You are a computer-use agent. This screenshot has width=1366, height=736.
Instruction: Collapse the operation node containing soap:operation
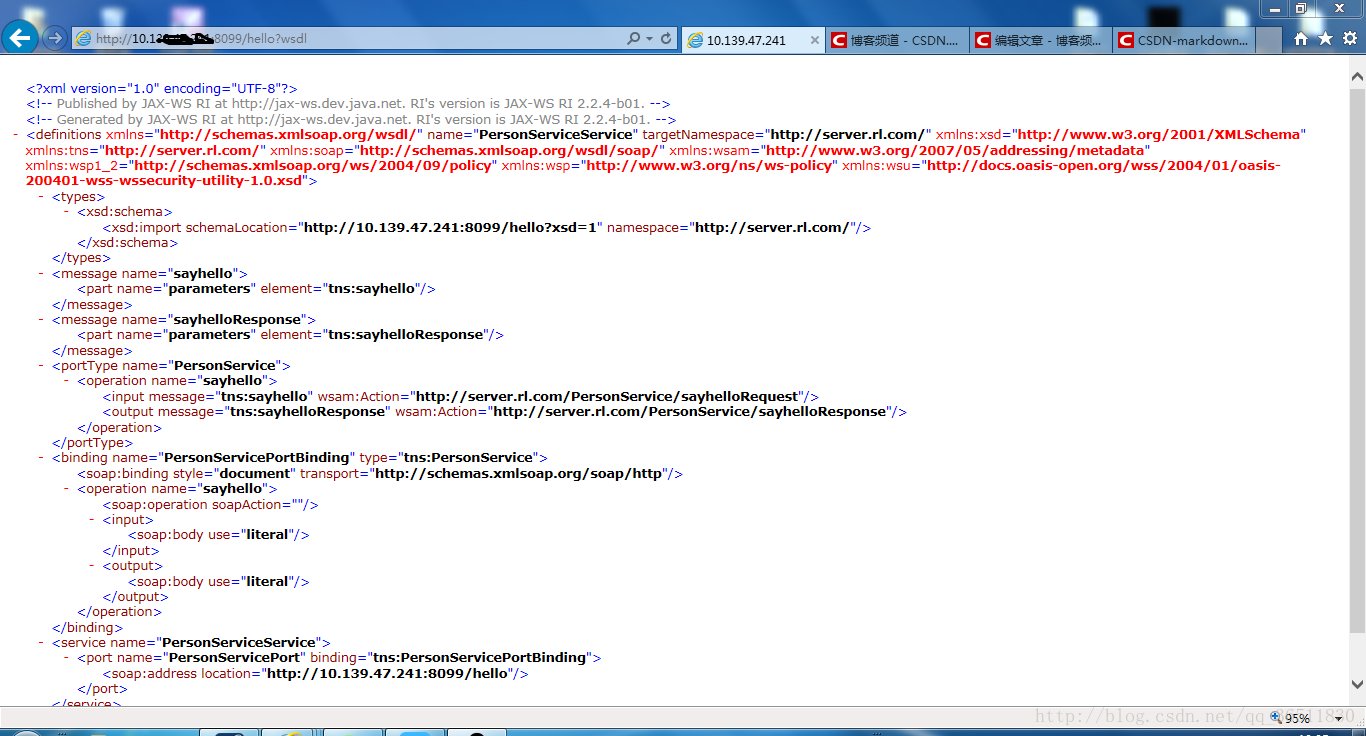click(x=66, y=489)
